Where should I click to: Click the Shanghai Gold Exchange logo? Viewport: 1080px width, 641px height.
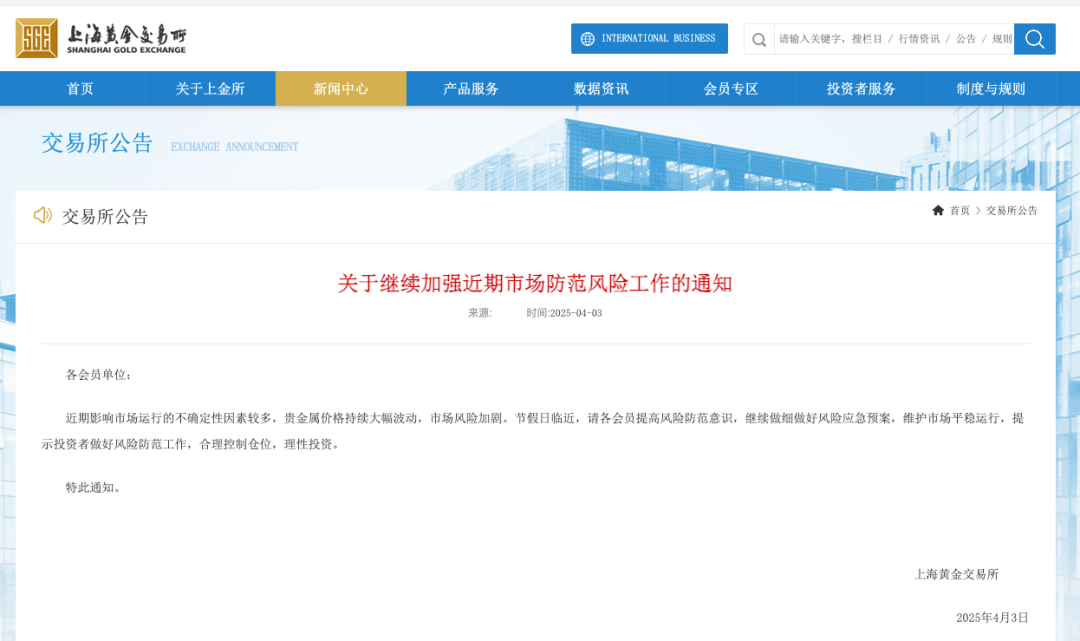click(x=101, y=38)
